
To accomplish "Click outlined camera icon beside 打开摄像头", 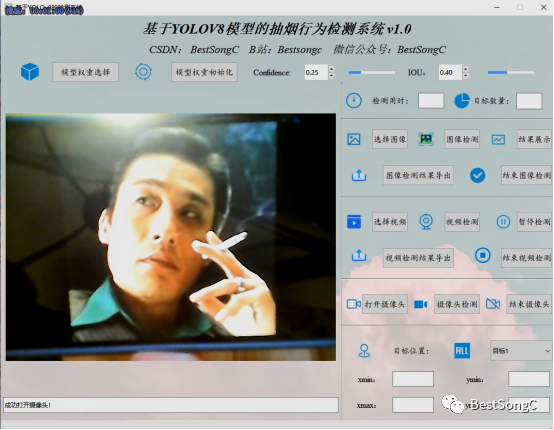I will [x=354, y=304].
